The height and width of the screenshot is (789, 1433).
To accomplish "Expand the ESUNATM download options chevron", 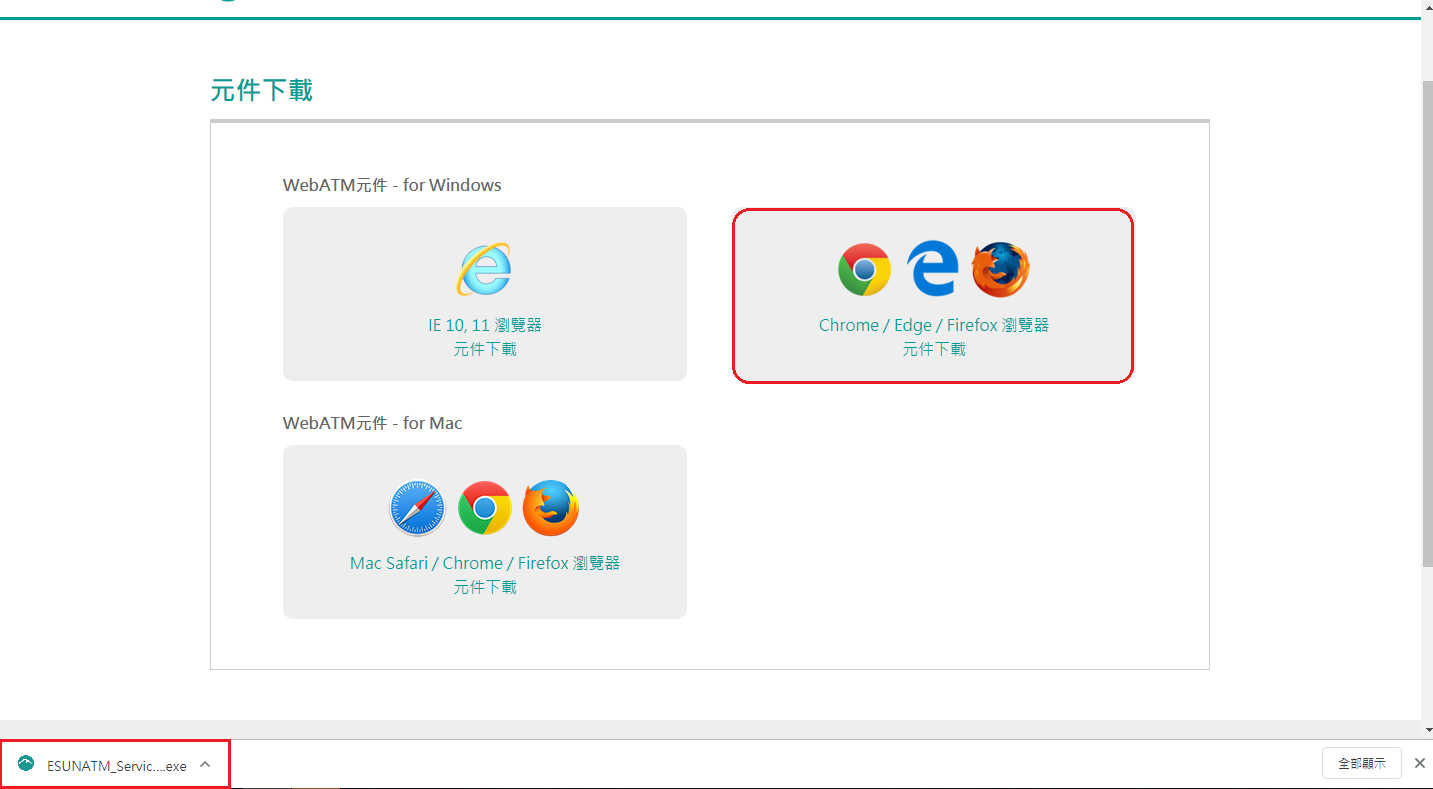I will click(205, 765).
